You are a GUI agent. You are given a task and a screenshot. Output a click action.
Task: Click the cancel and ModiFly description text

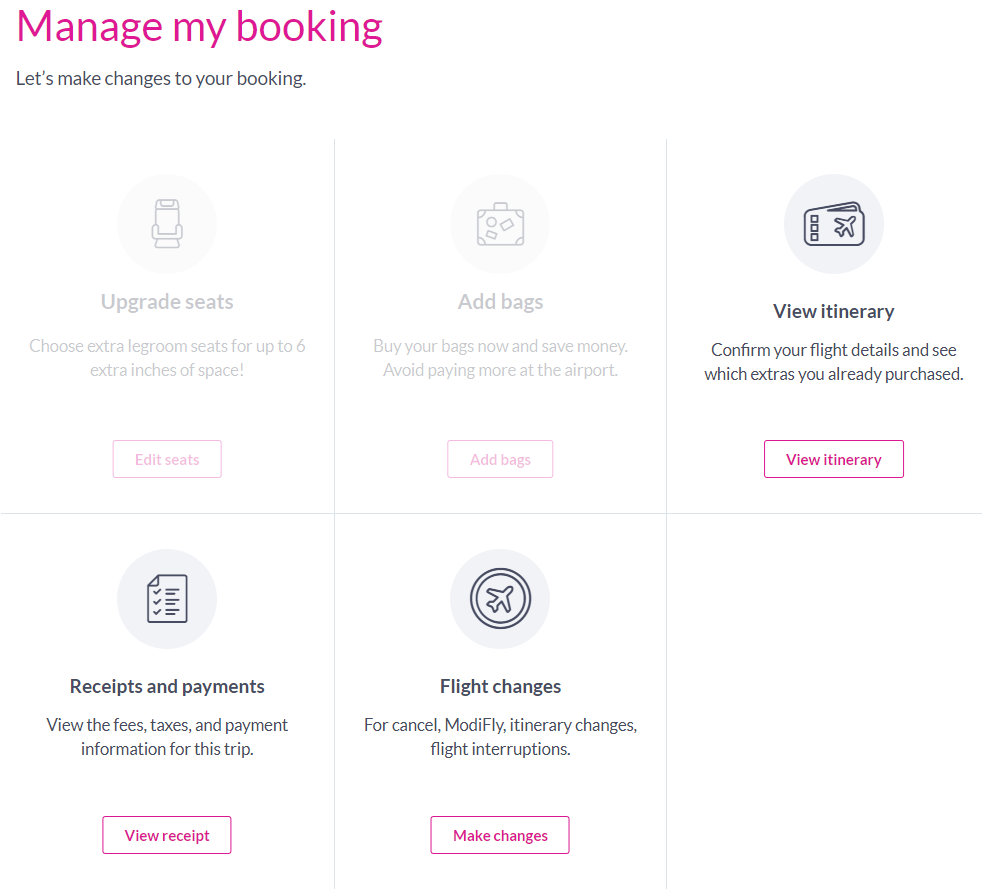click(x=500, y=736)
